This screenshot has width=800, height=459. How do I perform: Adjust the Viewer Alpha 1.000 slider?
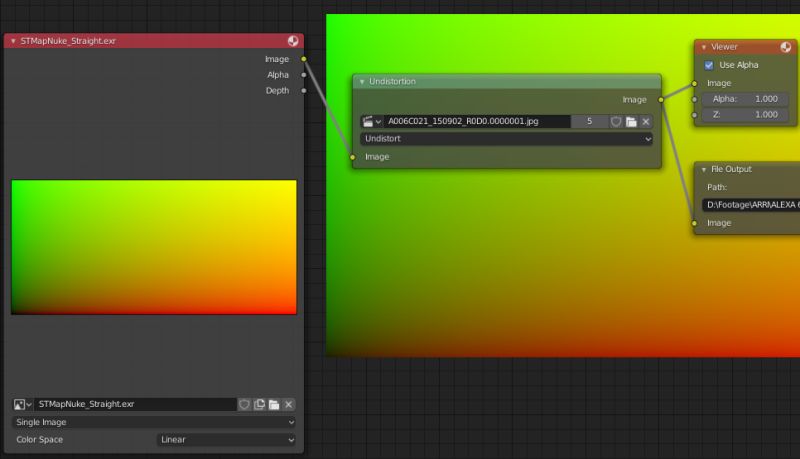[745, 99]
